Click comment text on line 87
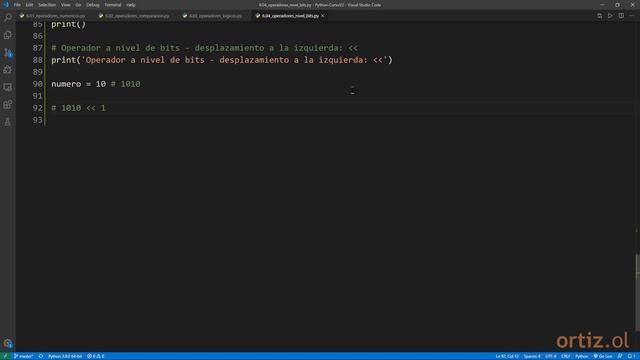640x360 pixels. (204, 48)
